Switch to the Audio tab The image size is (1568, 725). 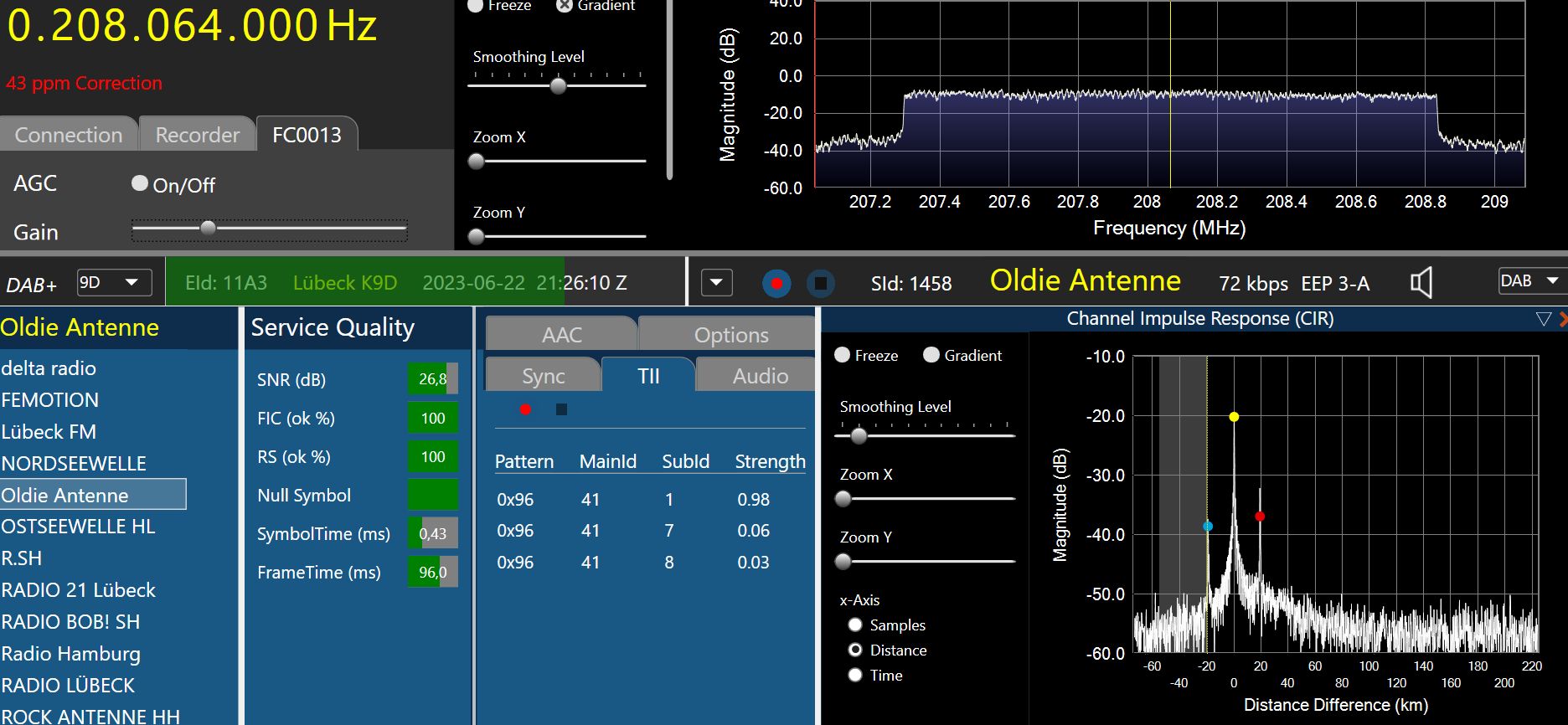pyautogui.click(x=760, y=376)
